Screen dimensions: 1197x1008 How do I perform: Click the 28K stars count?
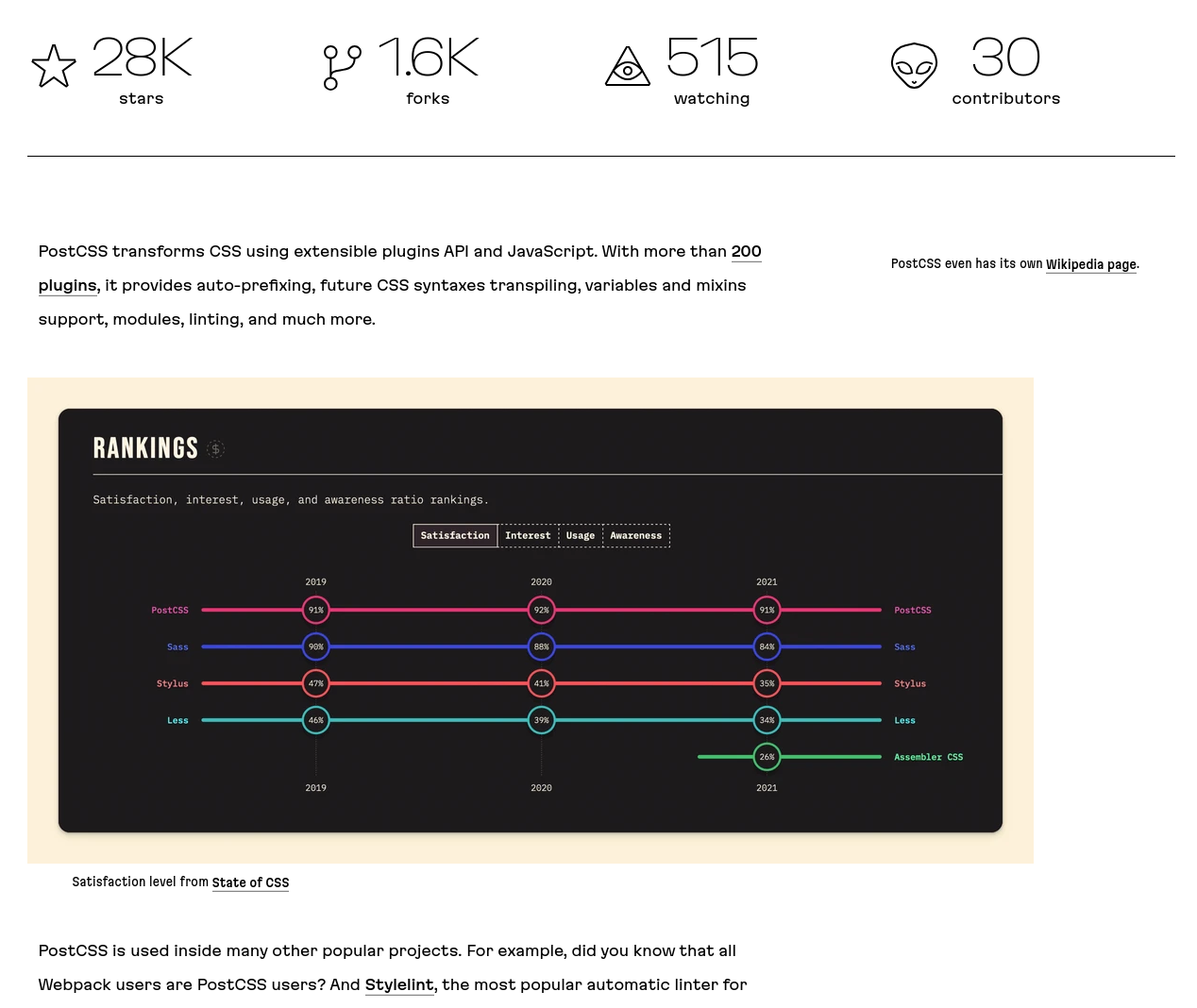click(x=142, y=58)
